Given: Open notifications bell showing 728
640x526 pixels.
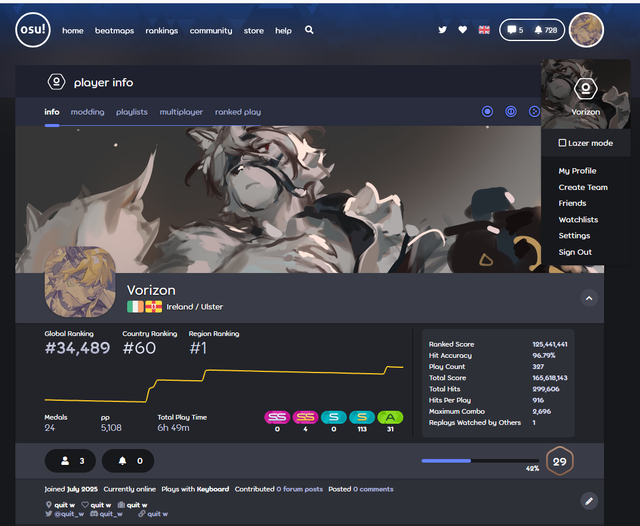Looking at the screenshot, I should [546, 30].
